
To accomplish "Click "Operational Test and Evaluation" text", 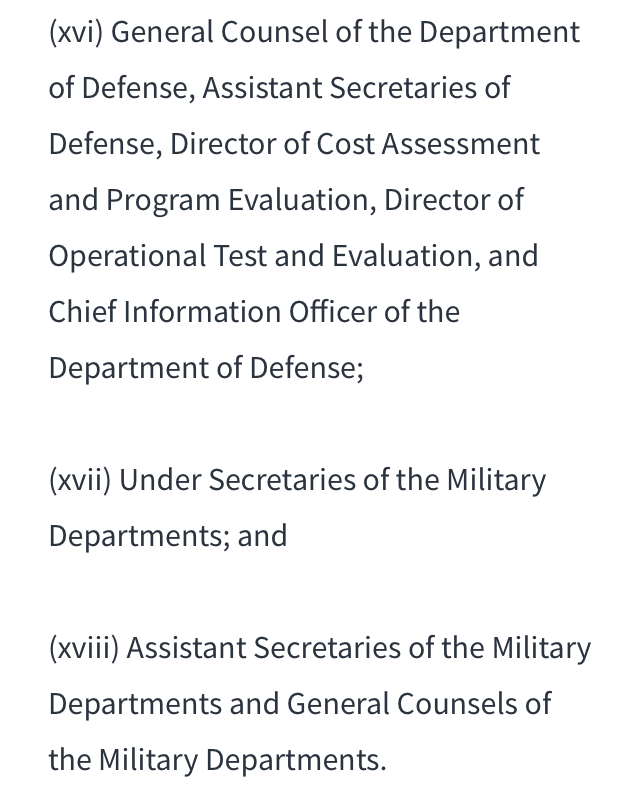I will click(261, 257).
